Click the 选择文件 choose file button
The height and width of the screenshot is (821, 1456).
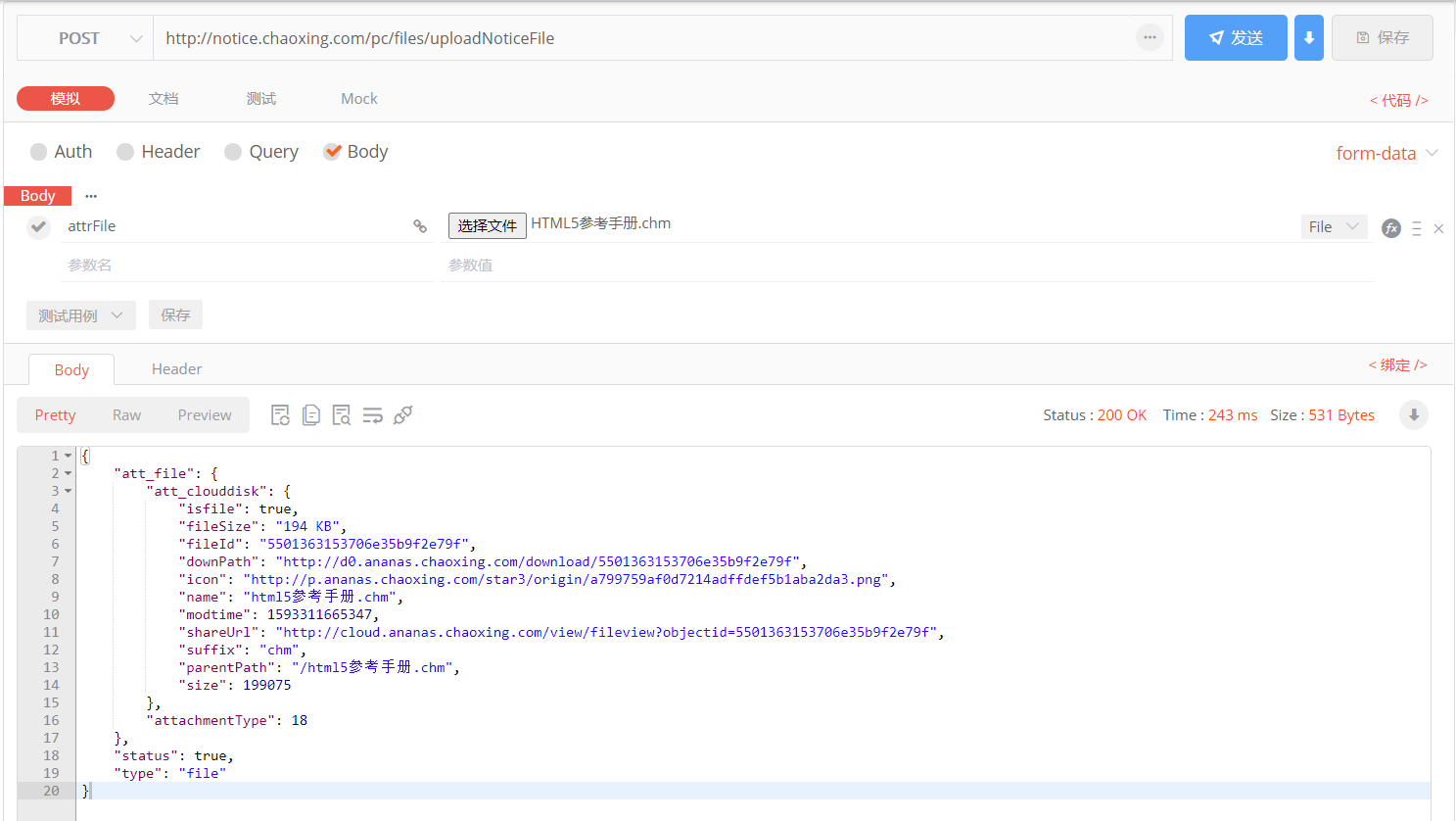point(487,226)
